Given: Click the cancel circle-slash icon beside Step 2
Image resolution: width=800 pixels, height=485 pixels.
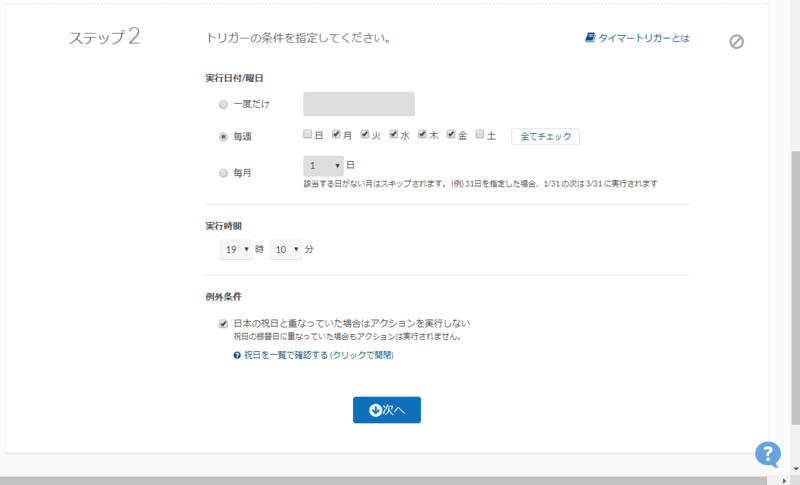Looking at the screenshot, I should click(736, 42).
